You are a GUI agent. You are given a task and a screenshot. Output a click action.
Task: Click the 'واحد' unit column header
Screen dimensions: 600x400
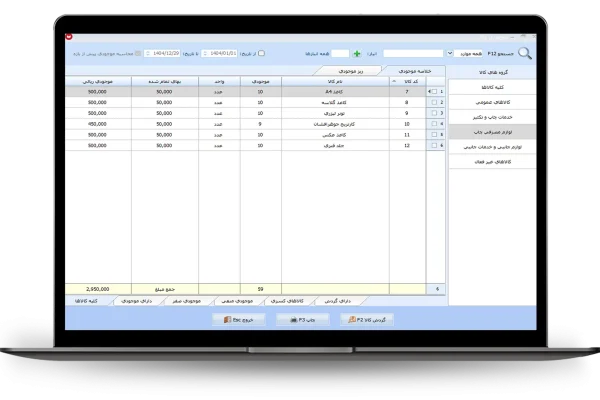point(219,82)
